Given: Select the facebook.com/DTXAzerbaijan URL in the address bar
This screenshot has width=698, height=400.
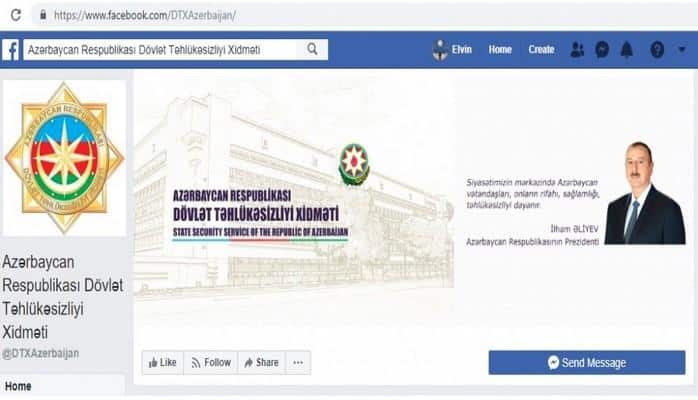Looking at the screenshot, I should pyautogui.click(x=145, y=16).
